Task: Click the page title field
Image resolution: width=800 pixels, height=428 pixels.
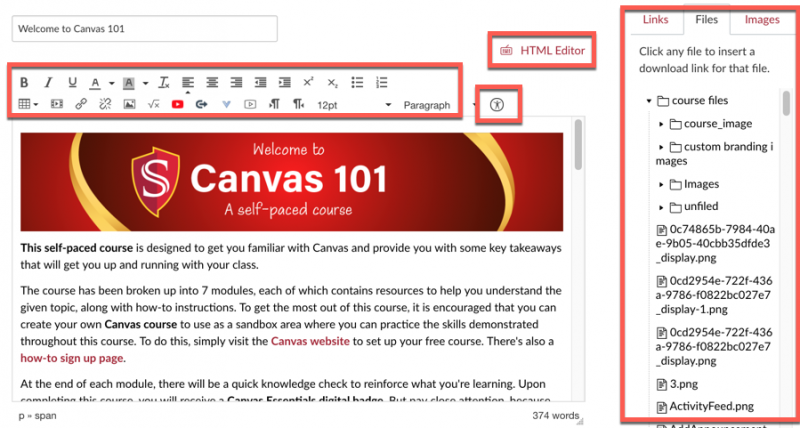Action: [x=145, y=29]
